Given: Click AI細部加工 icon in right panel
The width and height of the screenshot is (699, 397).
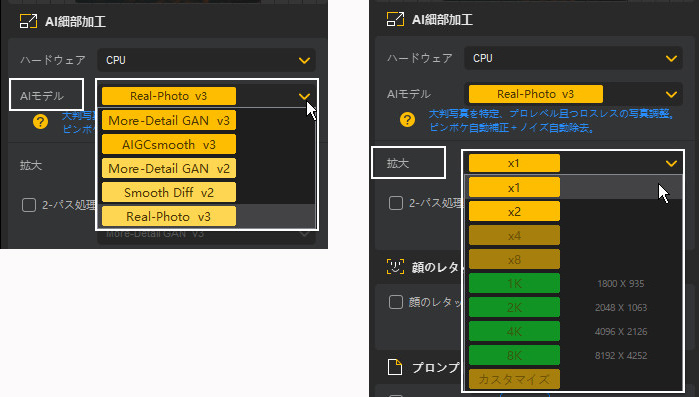Looking at the screenshot, I should 395,20.
